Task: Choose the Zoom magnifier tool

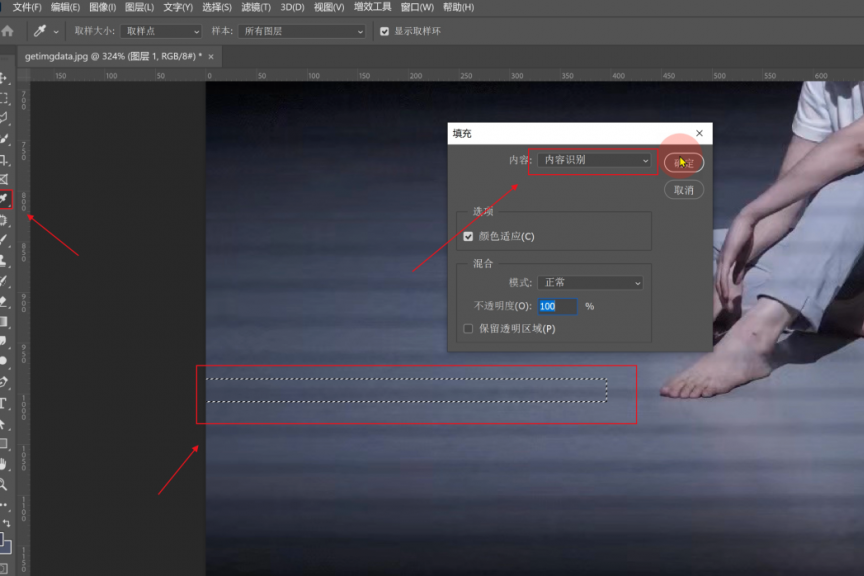Action: point(4,484)
